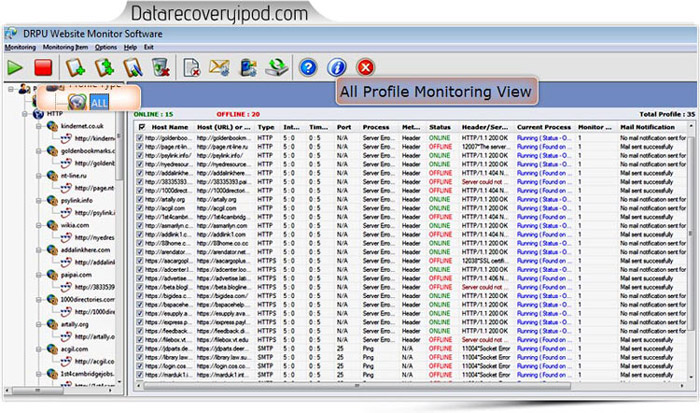The height and width of the screenshot is (413, 700).
Task: Open envelope mail settings icon
Action: (219, 67)
